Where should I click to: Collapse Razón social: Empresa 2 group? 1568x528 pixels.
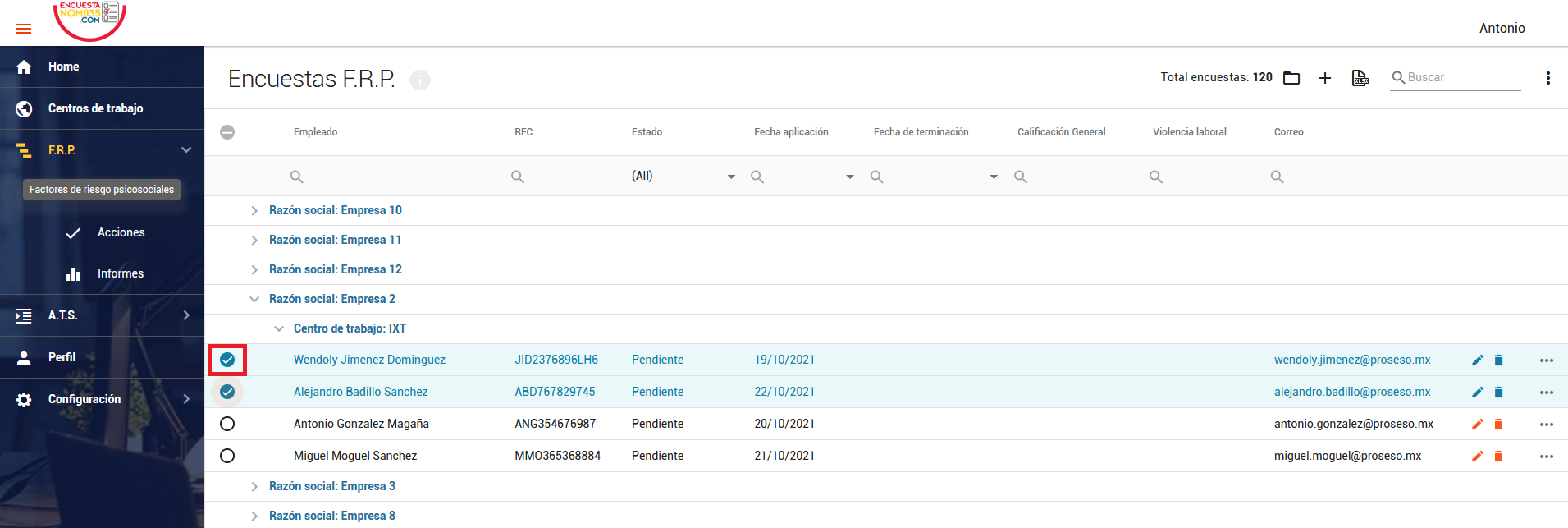[254, 300]
